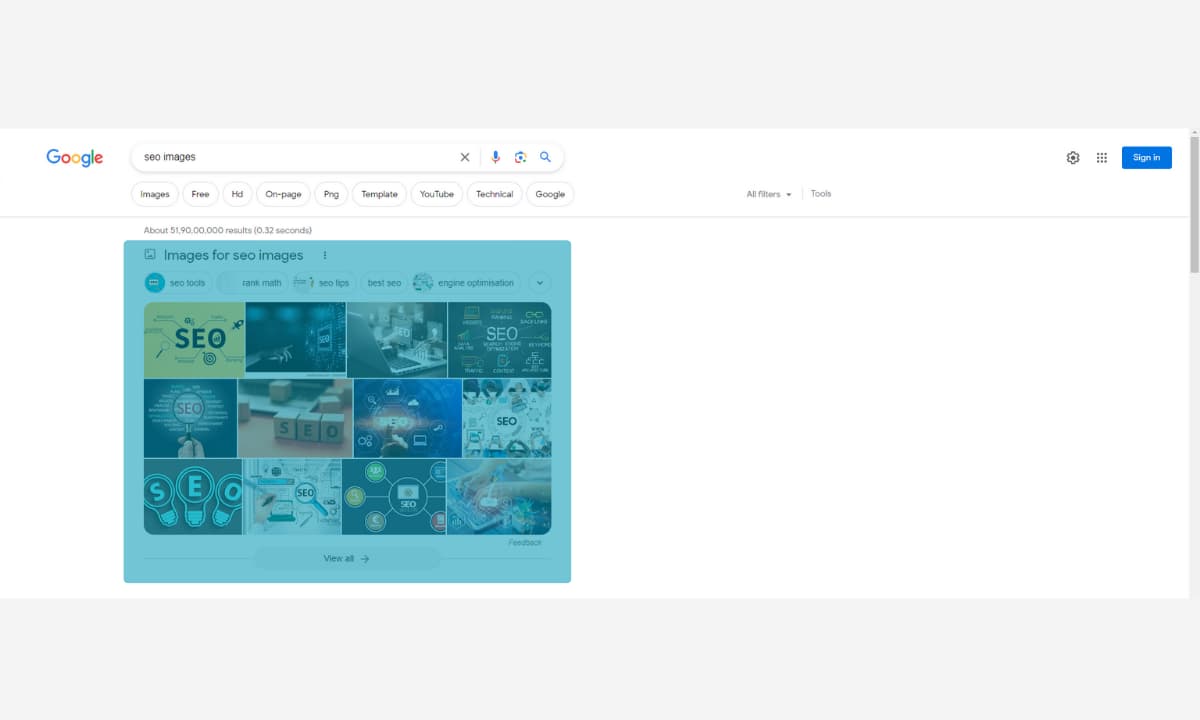
Task: Open the overhead team desk SEO thumbnail
Action: point(507,418)
